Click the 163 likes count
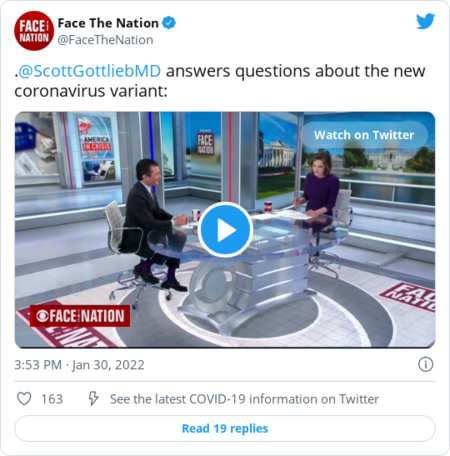 pyautogui.click(x=52, y=399)
